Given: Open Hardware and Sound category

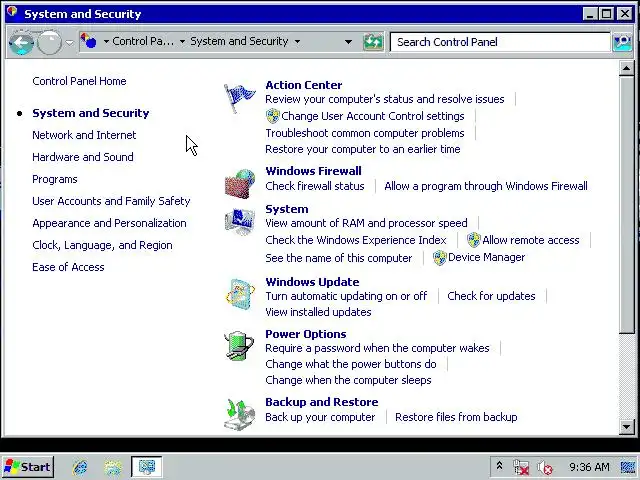Looking at the screenshot, I should [x=83, y=157].
